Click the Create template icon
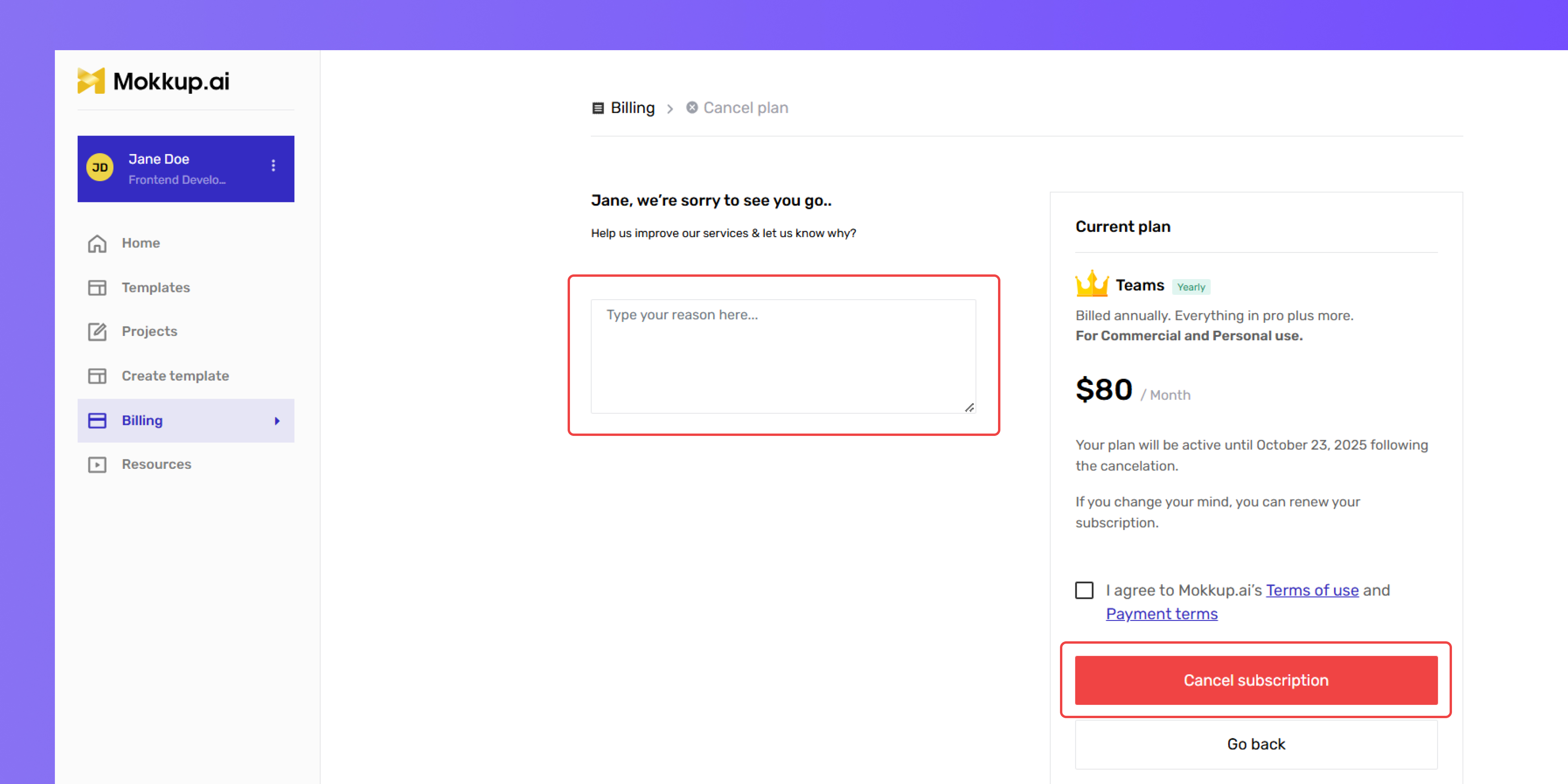 click(97, 376)
